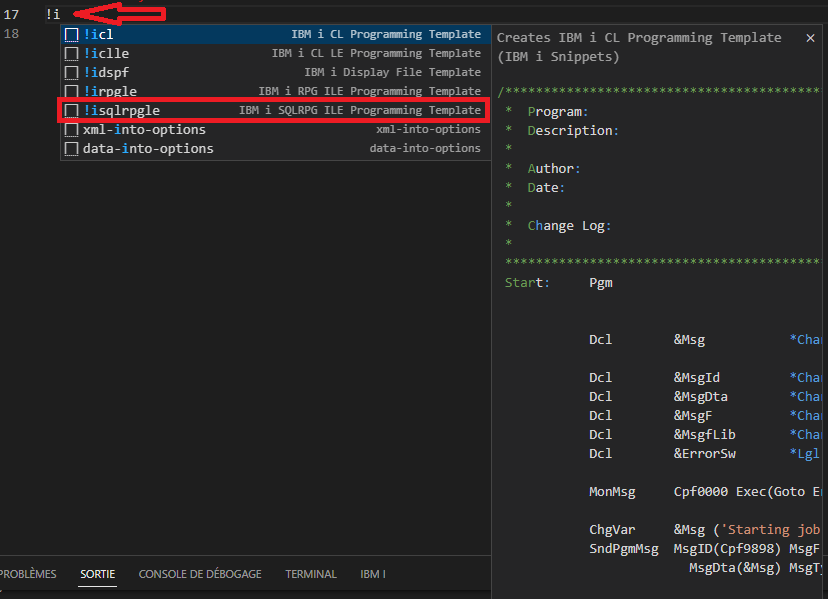828x599 pixels.
Task: Click 'IBM i CL Programming Template' description
Action: coord(386,34)
